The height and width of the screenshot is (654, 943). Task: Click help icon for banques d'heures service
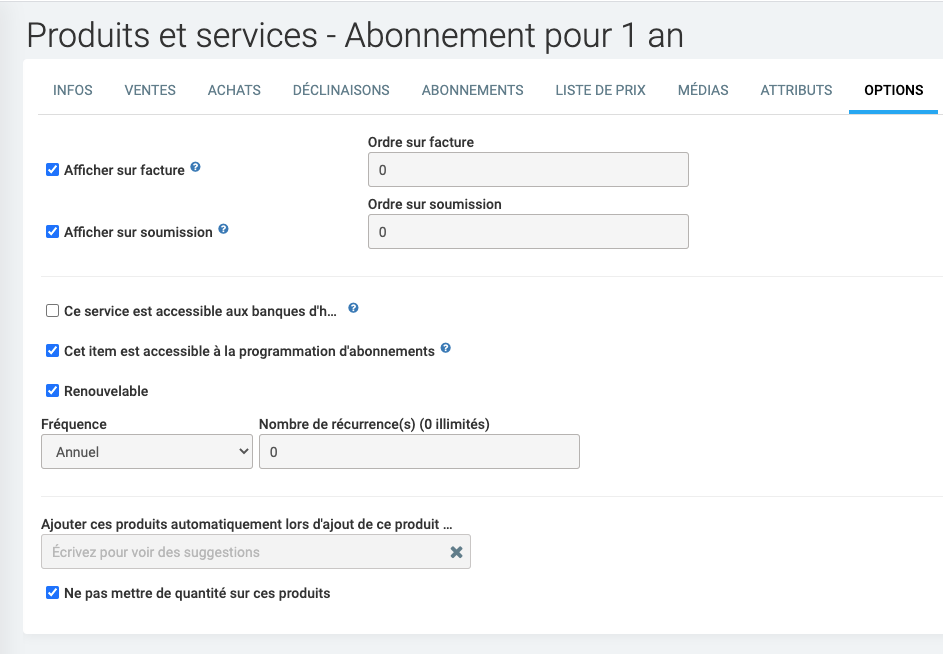354,310
